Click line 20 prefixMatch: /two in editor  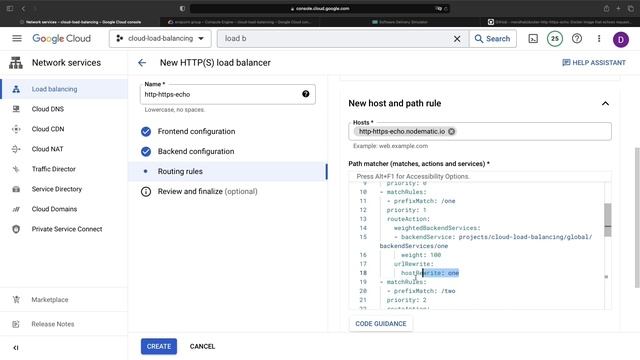[421, 291]
